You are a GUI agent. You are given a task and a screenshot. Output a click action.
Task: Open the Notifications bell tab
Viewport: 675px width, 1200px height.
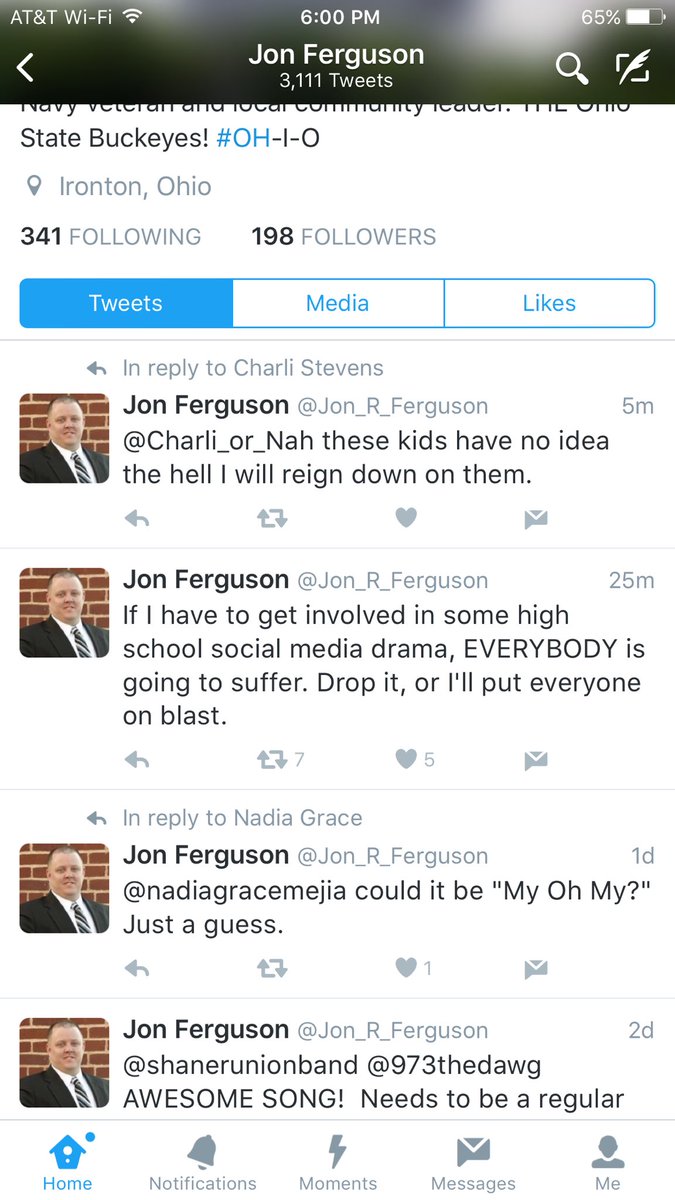point(203,1163)
